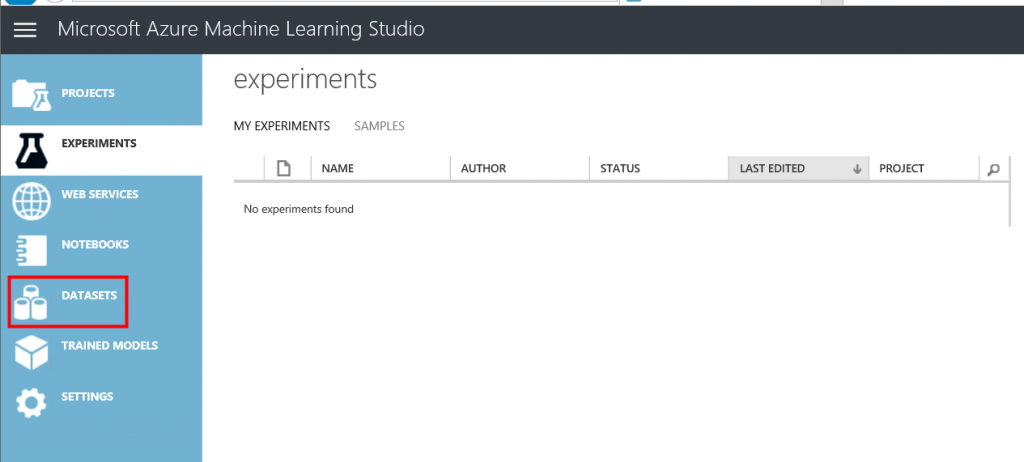Switch to the Samples tab
The image size is (1024, 462).
(379, 126)
